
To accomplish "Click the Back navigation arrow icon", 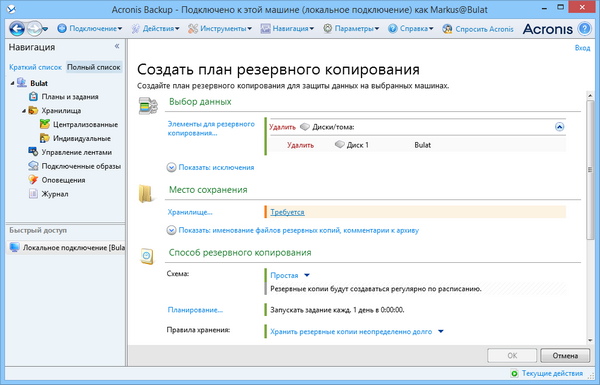I will click(x=17, y=29).
